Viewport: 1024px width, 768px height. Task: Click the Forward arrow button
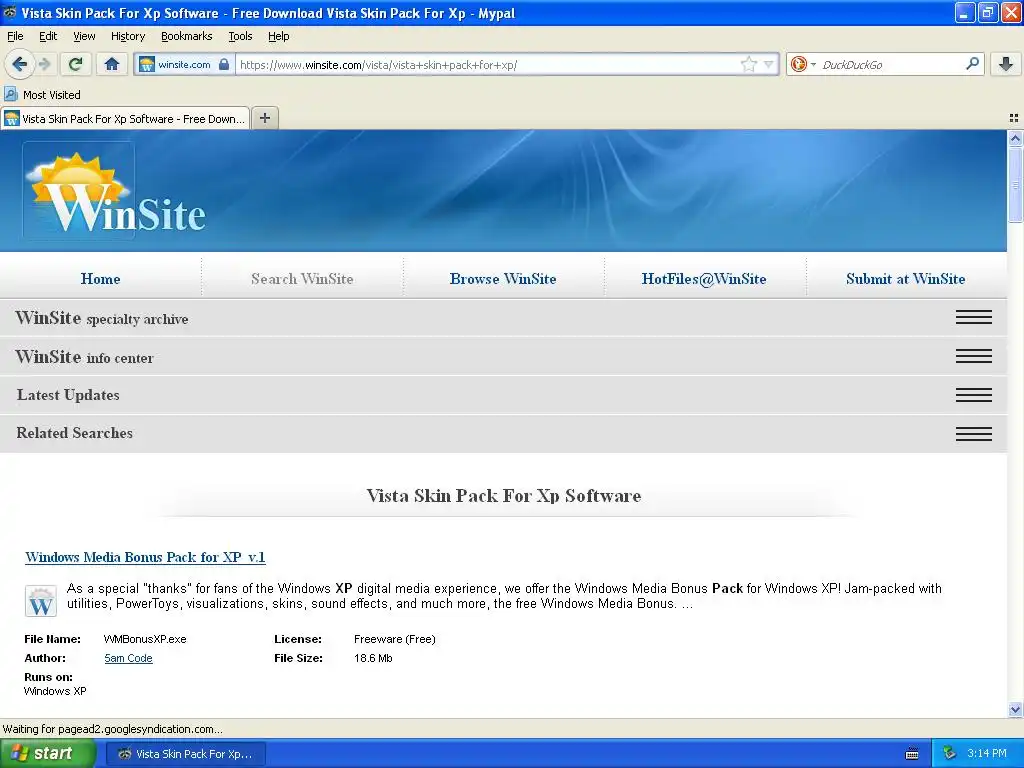[x=45, y=64]
